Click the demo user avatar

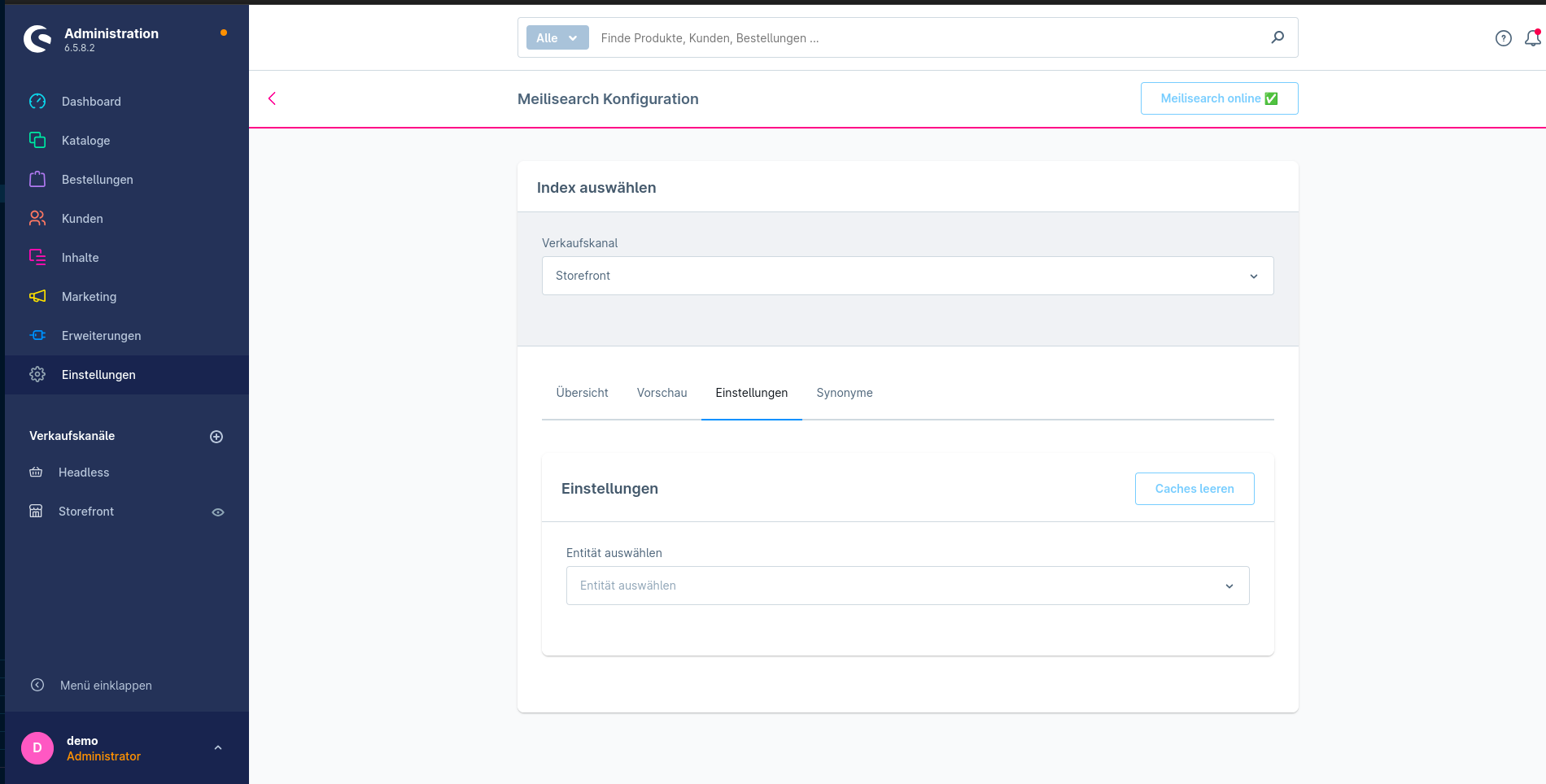(37, 748)
